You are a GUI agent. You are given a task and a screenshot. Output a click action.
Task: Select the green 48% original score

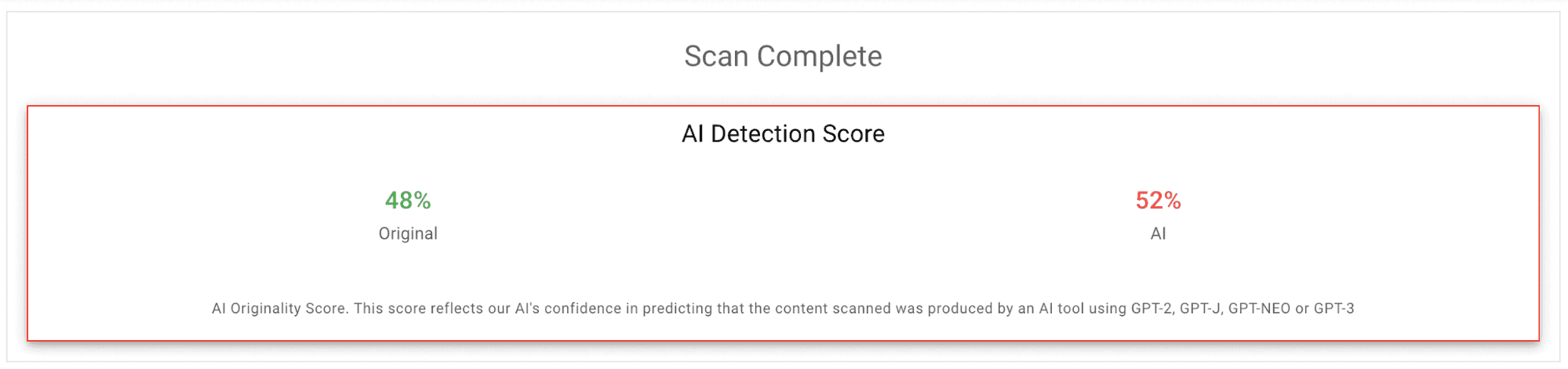408,201
